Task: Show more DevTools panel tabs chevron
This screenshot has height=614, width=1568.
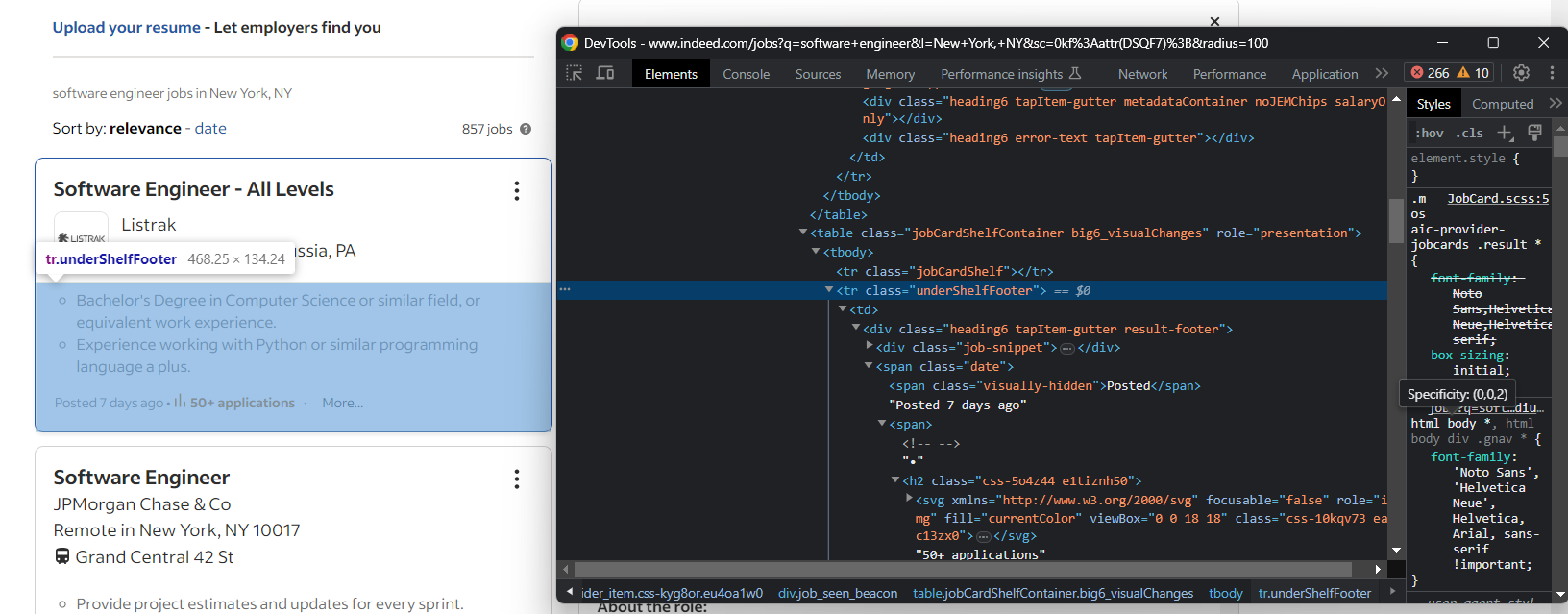Action: tap(1382, 73)
